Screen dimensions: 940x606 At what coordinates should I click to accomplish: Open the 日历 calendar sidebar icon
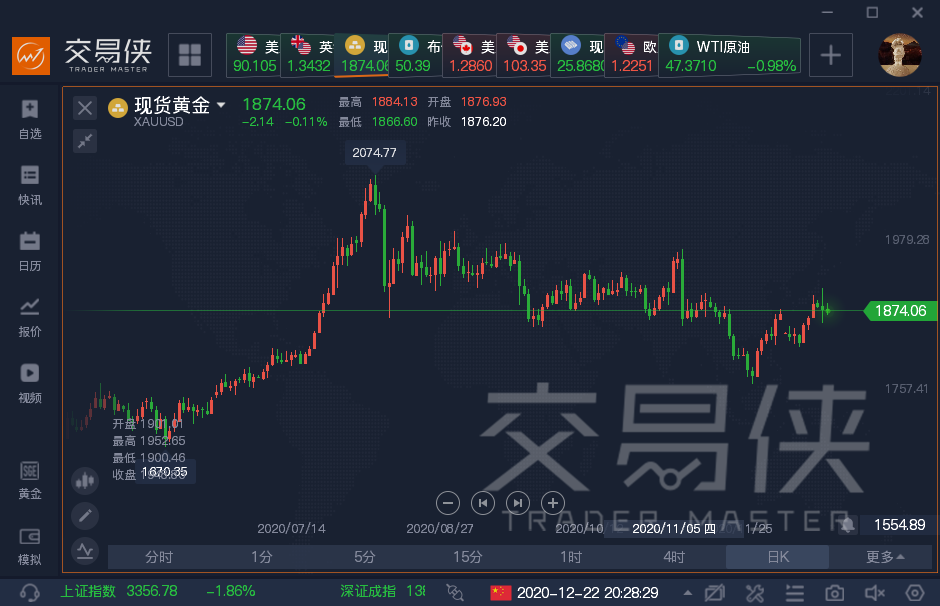tap(29, 251)
